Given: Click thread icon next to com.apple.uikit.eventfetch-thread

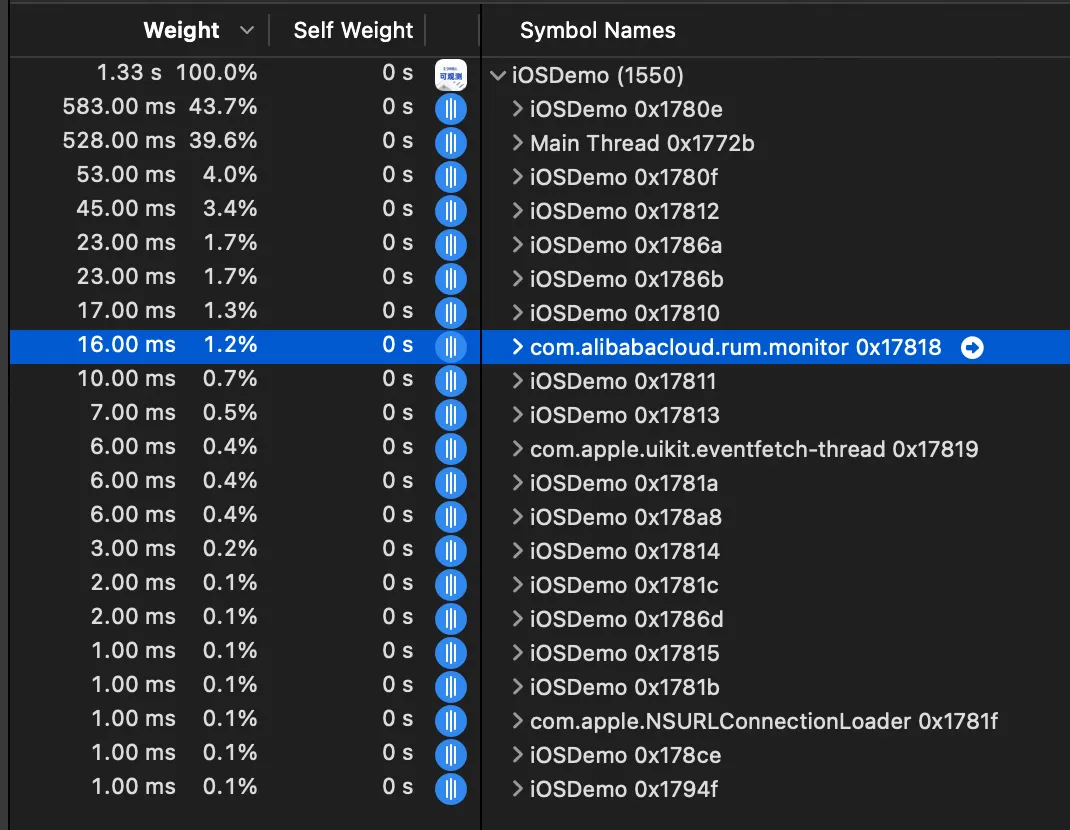Looking at the screenshot, I should [x=451, y=449].
